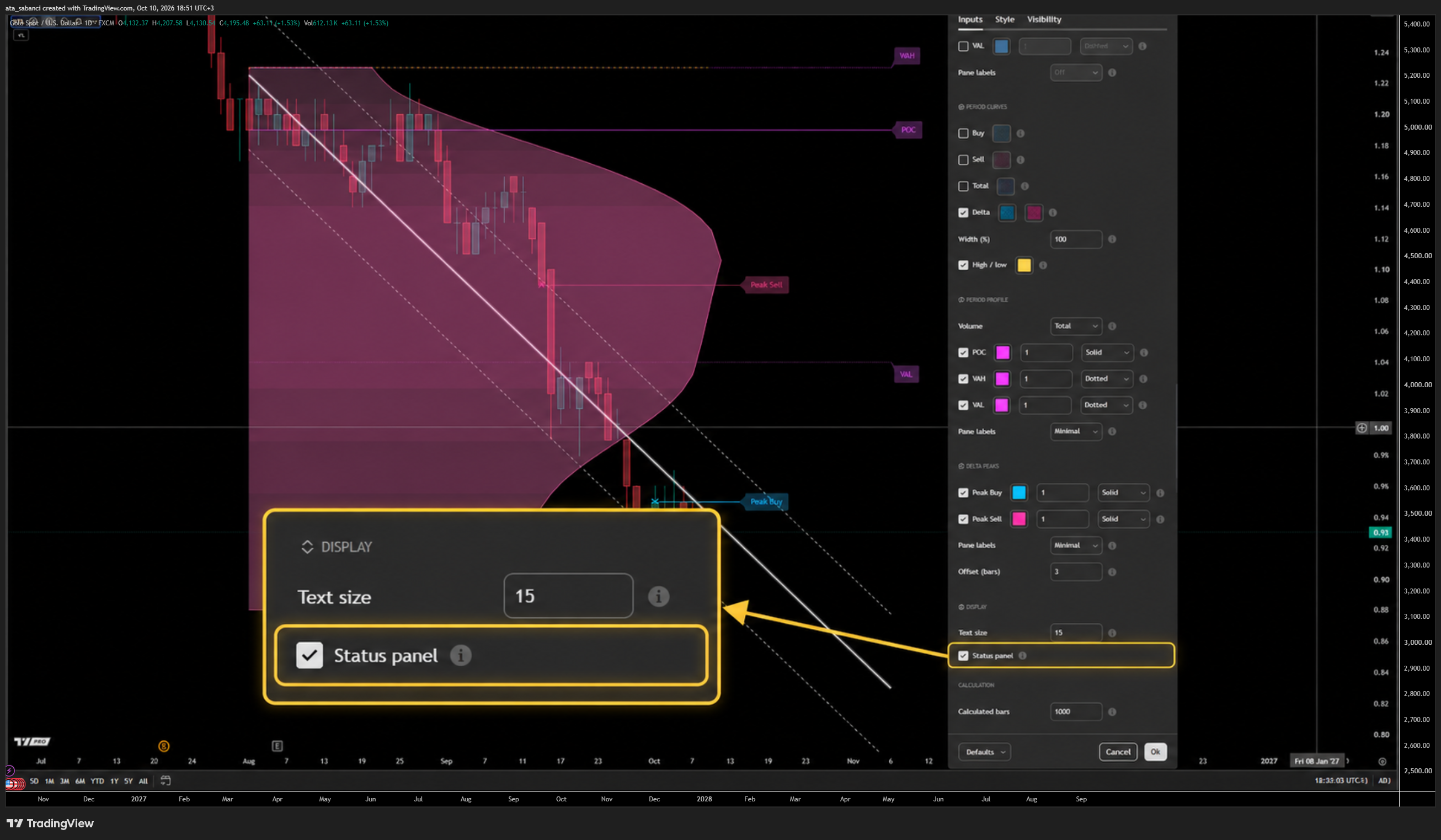This screenshot has height=840, width=1441.
Task: Click the plus icon beside 1.00 on price scale
Action: (x=1362, y=427)
